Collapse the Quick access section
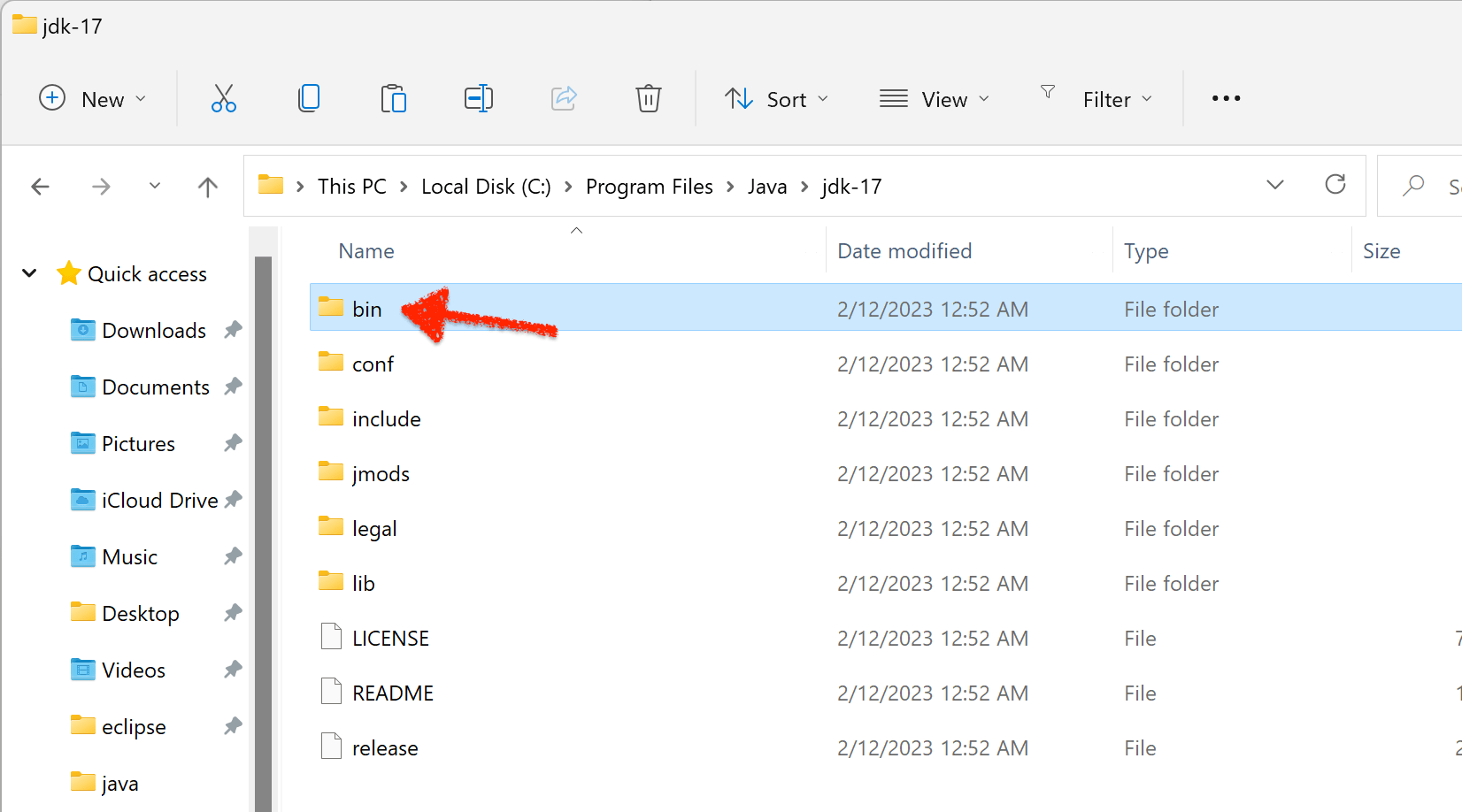This screenshot has height=812, width=1462. tap(29, 273)
